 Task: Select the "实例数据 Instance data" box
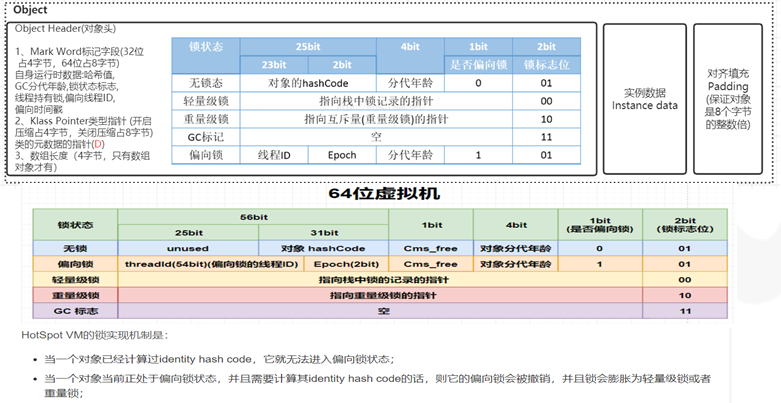pyautogui.click(x=645, y=99)
